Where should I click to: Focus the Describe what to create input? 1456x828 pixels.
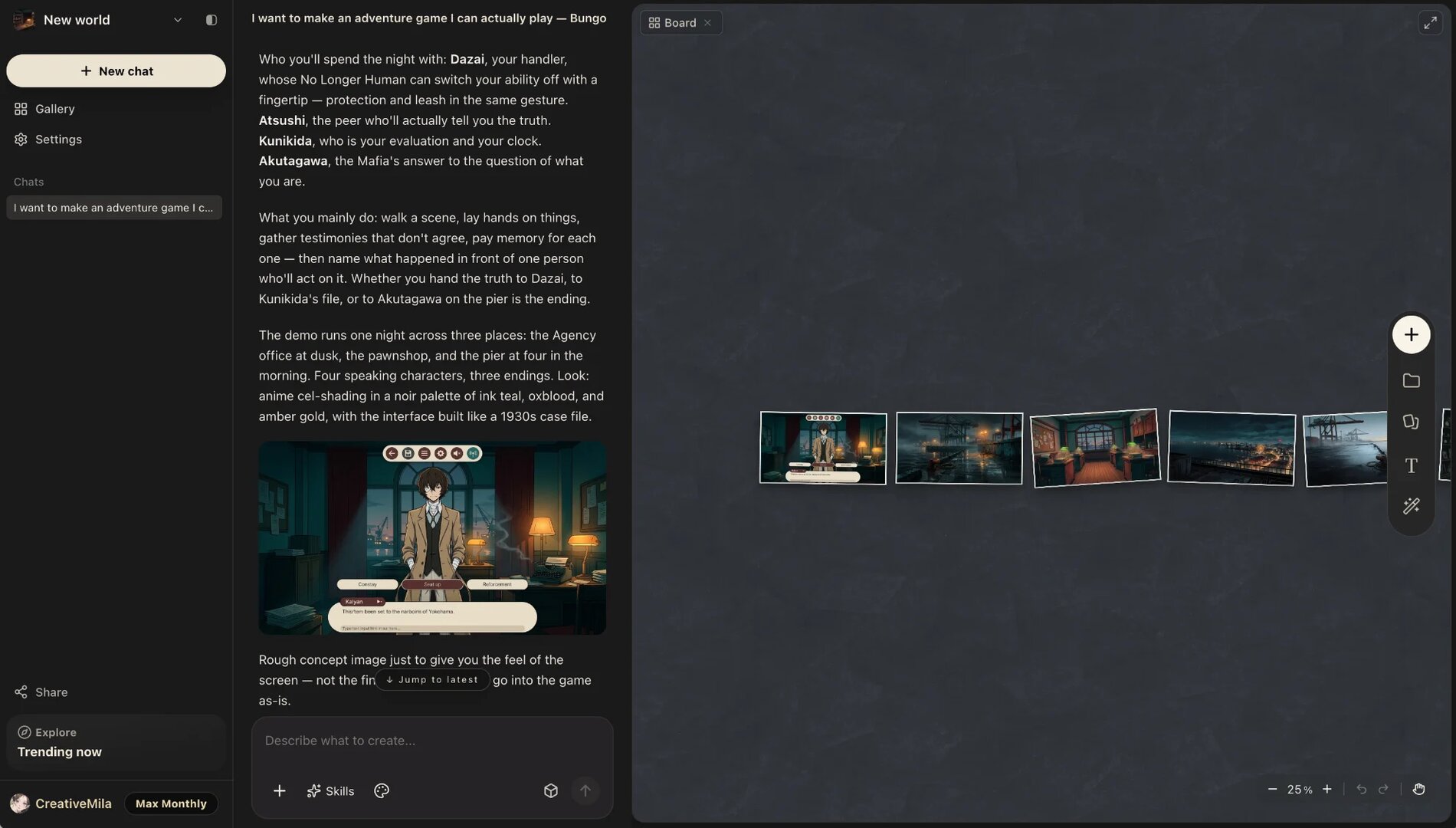point(432,741)
